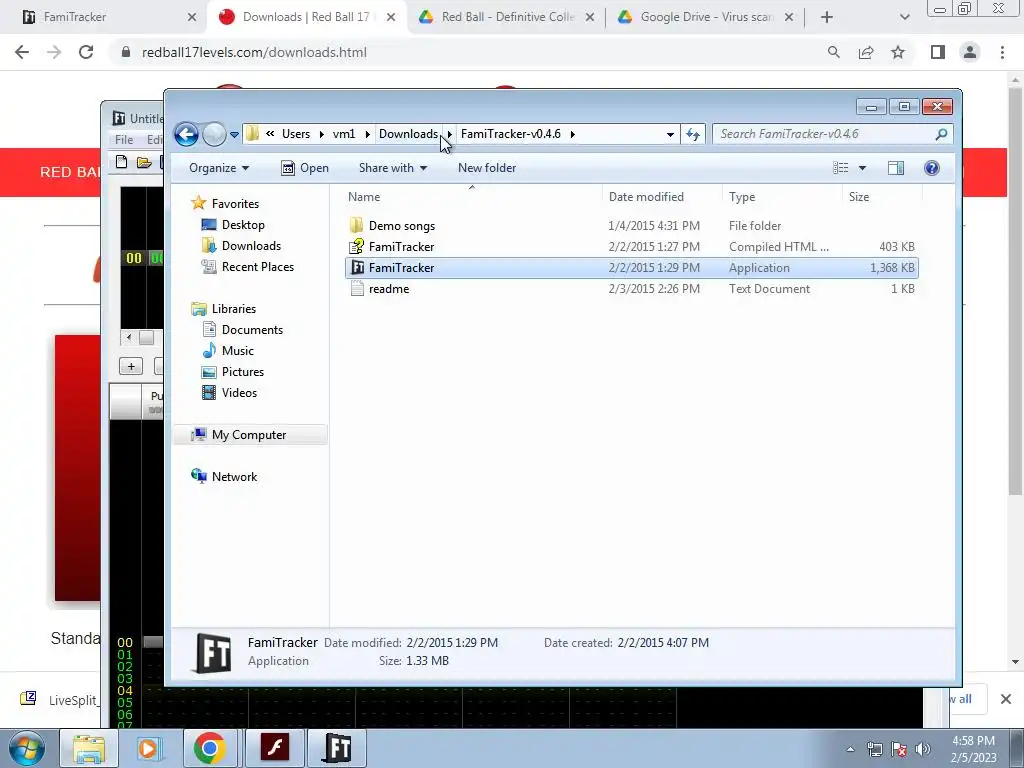Viewport: 1024px width, 768px height.
Task: Click Open in Explorer toolbar
Action: pos(305,168)
